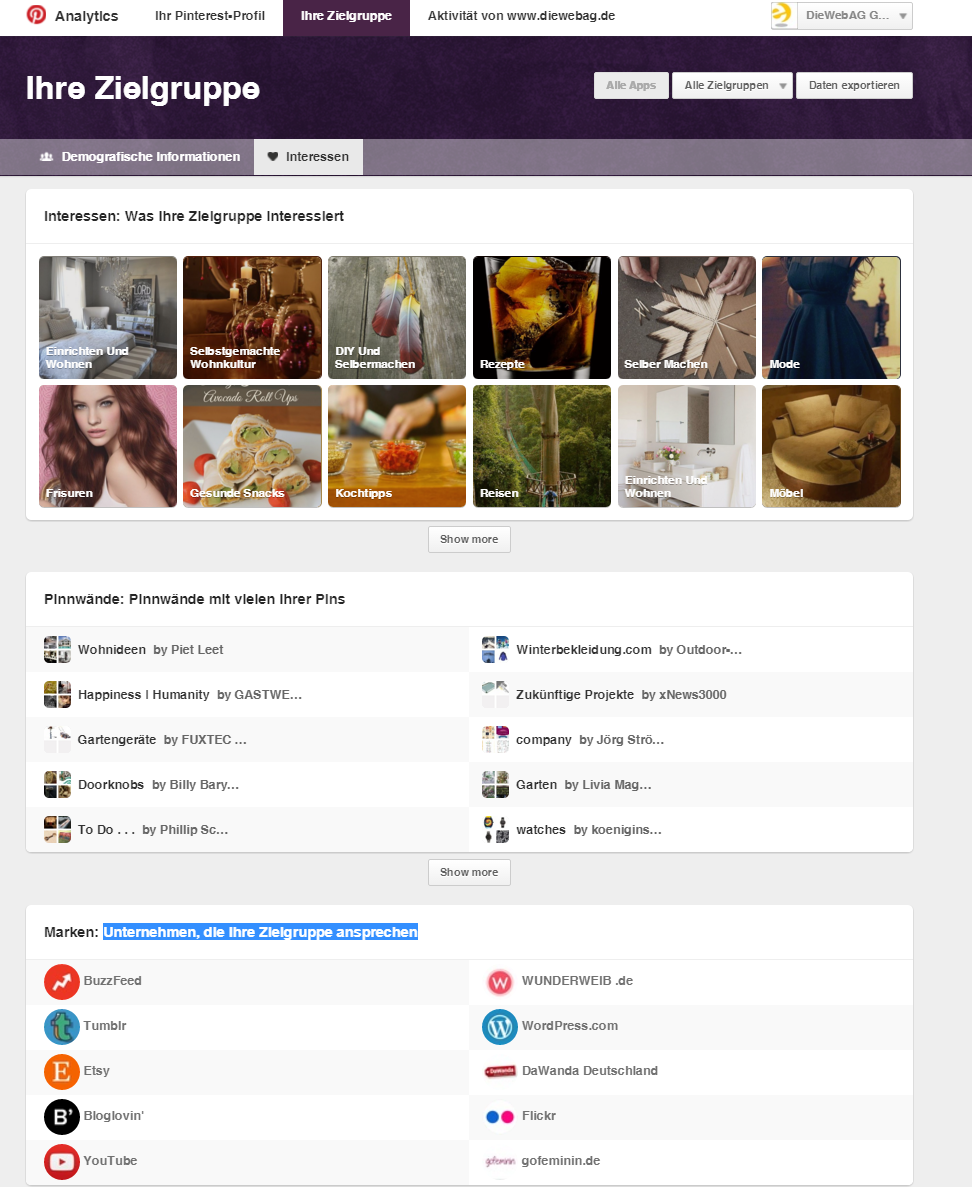Open the Selbstgemachte Wohnkultur interest tile
Viewport: 972px width, 1187px height.
tap(252, 317)
